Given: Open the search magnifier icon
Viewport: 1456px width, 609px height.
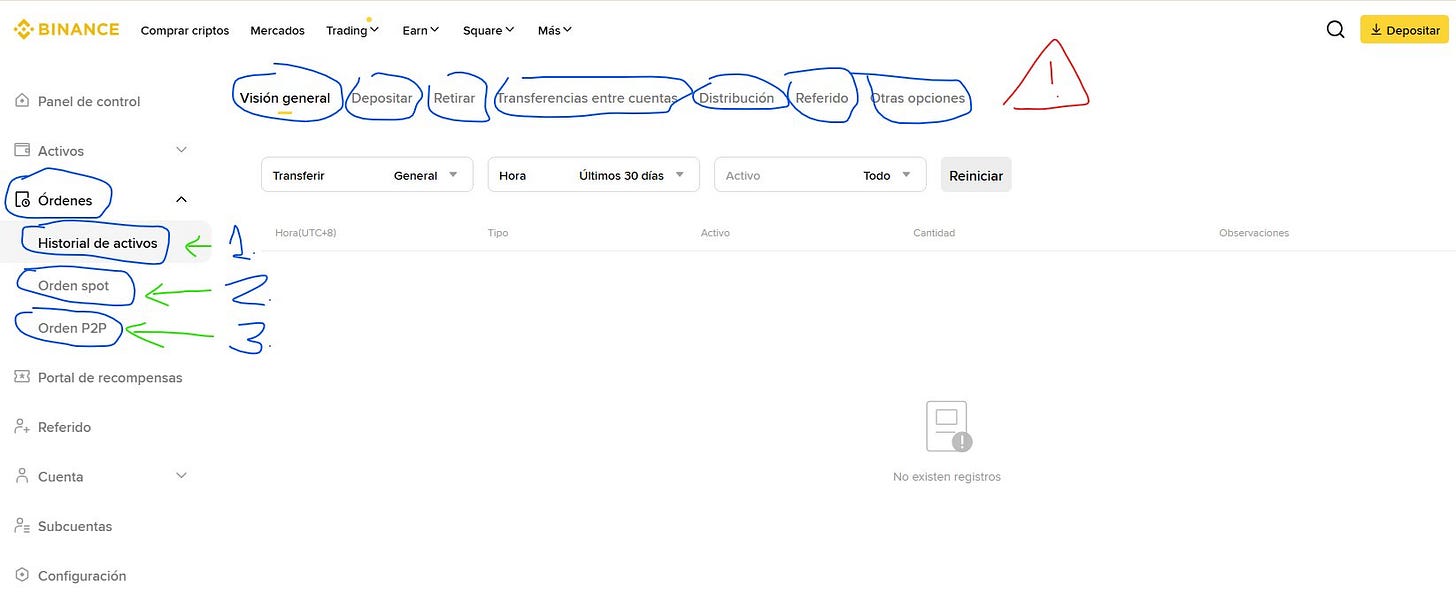Looking at the screenshot, I should (1335, 30).
